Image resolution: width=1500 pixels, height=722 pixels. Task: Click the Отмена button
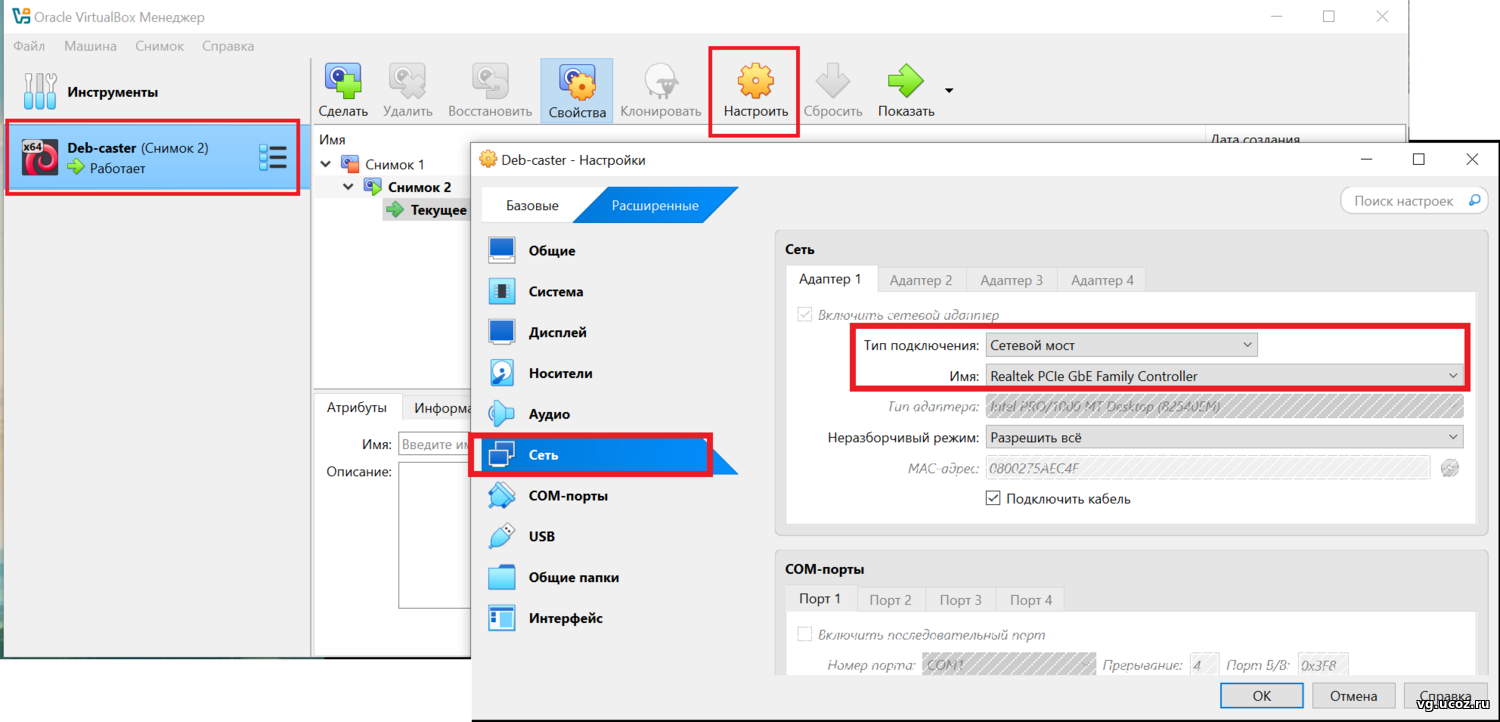[x=1353, y=695]
